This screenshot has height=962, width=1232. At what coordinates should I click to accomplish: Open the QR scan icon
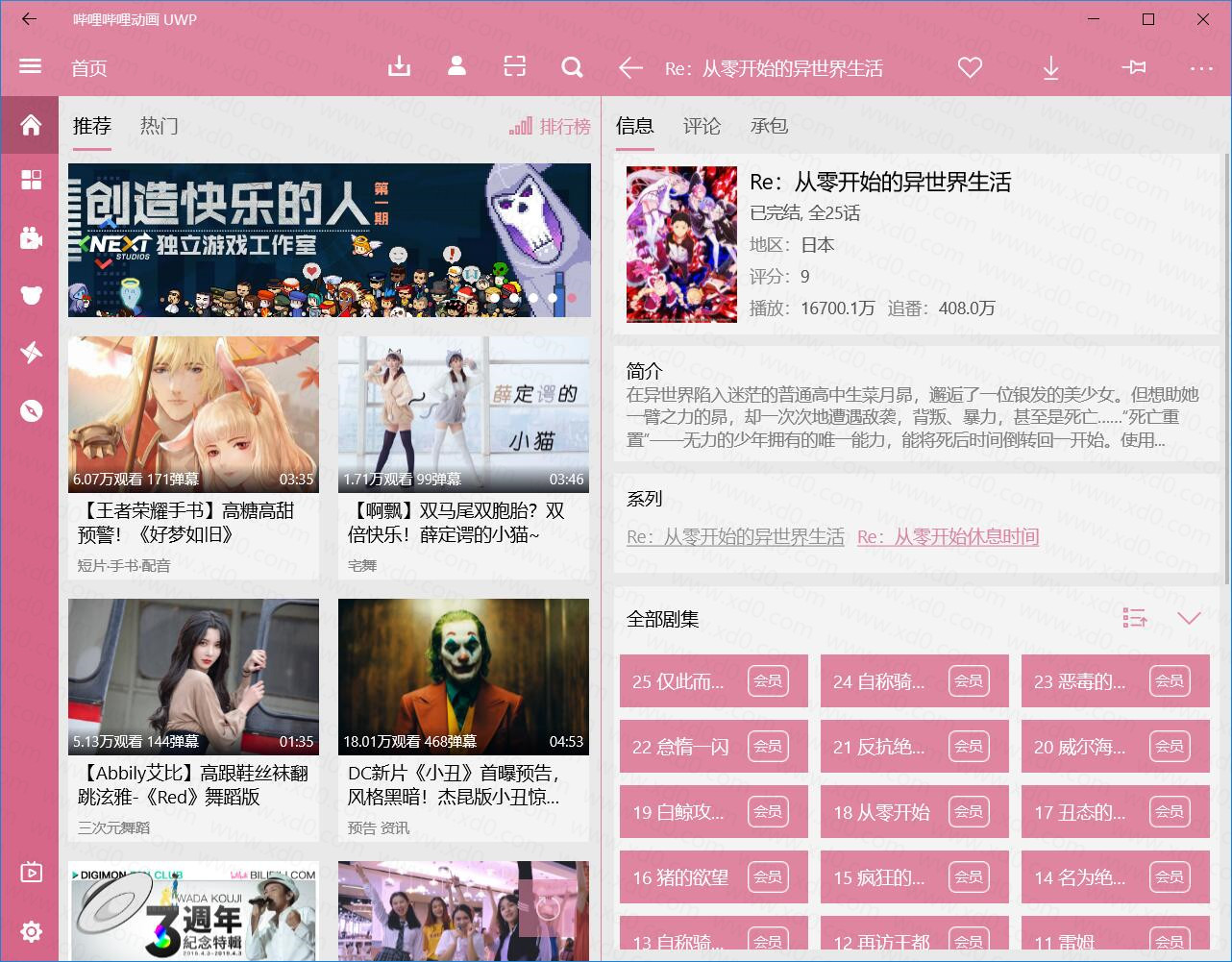click(x=515, y=66)
